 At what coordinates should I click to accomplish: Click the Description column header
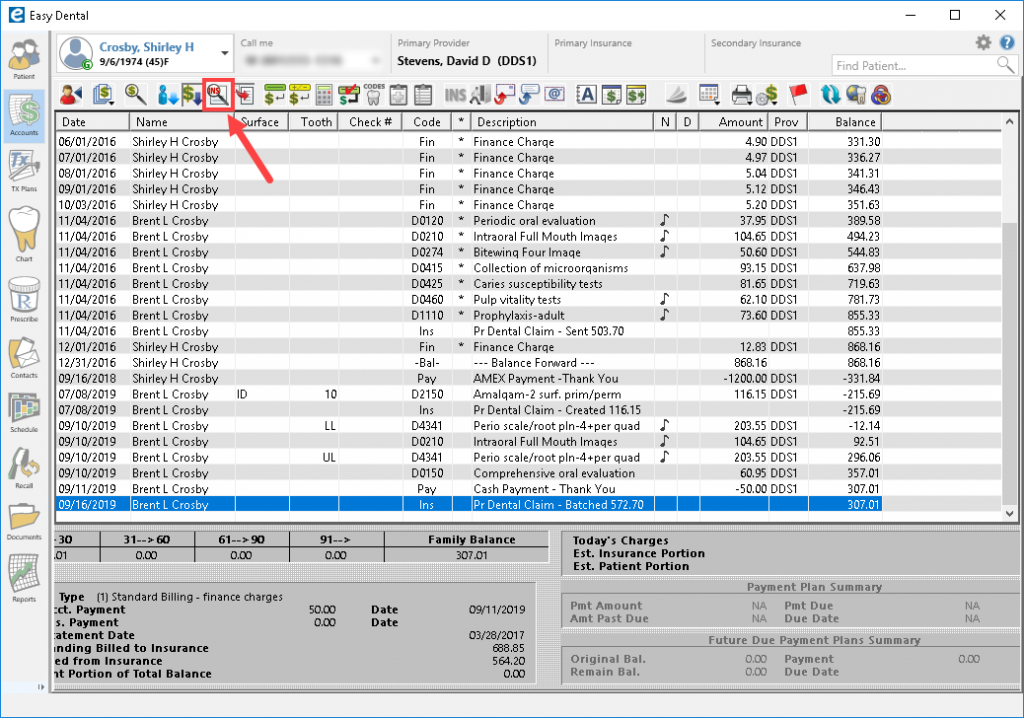pyautogui.click(x=562, y=122)
